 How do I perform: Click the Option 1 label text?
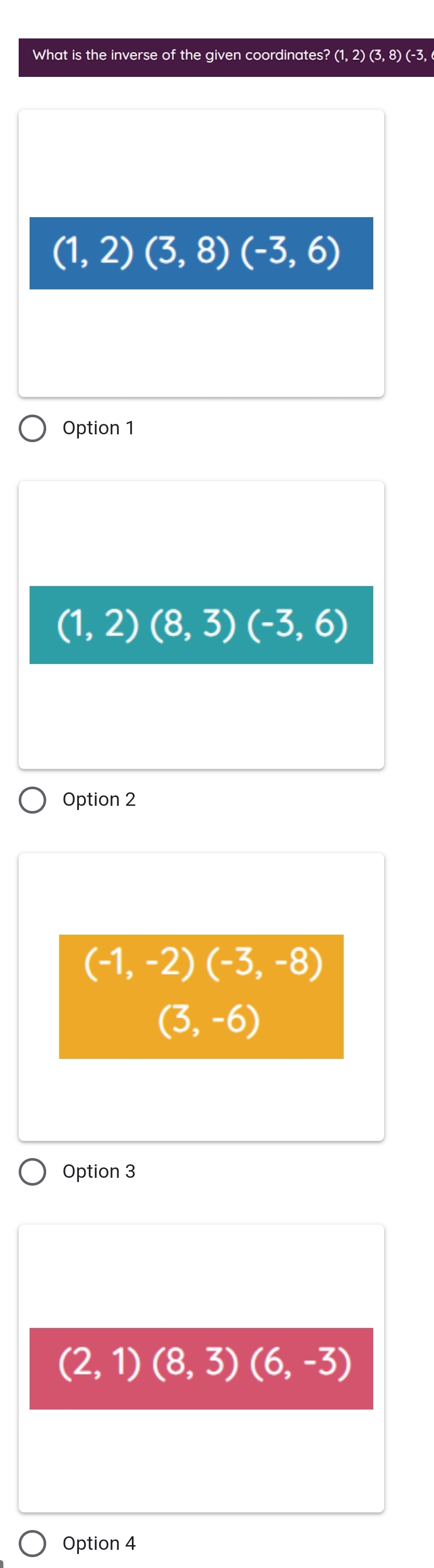point(98,427)
